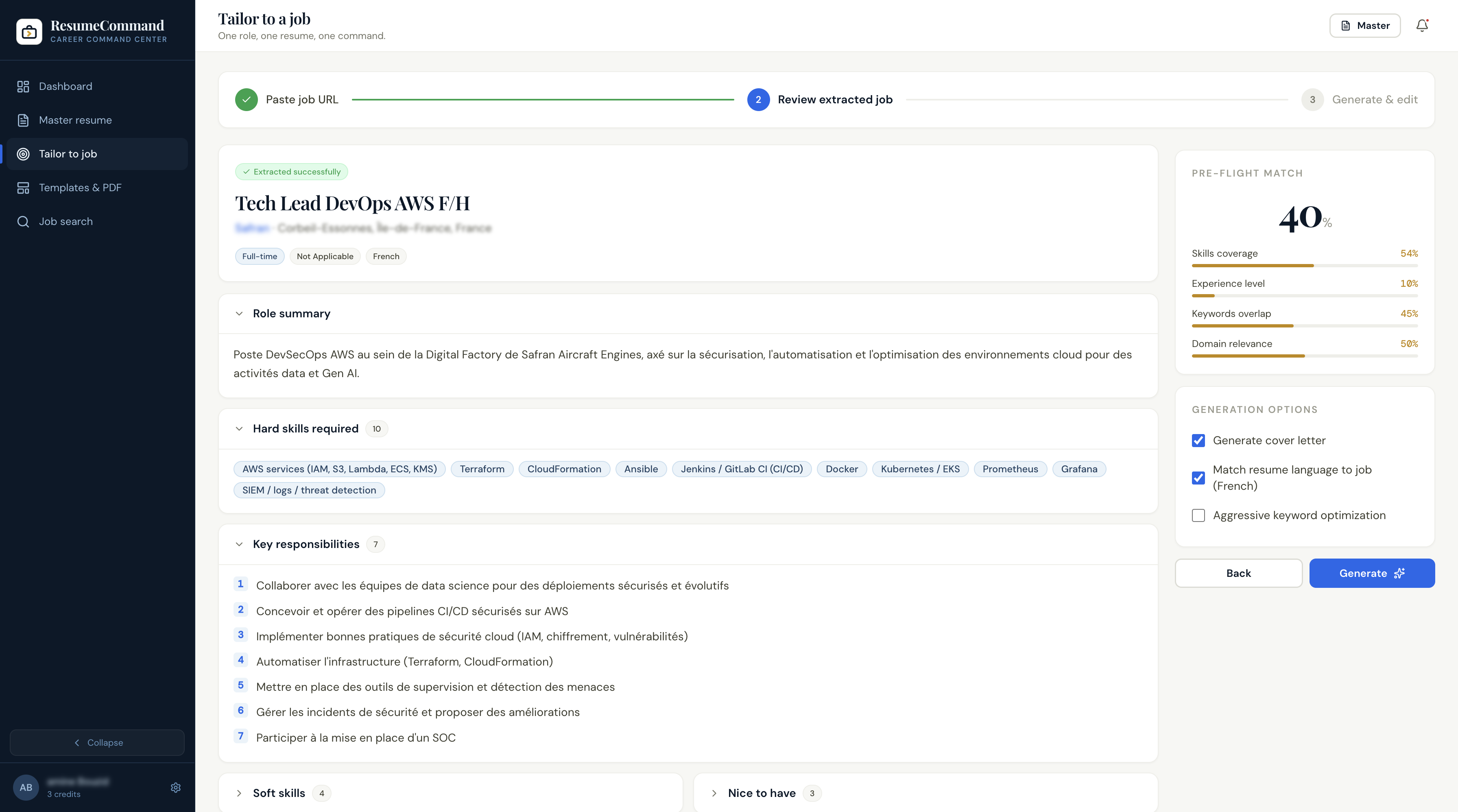The width and height of the screenshot is (1458, 812).
Task: Enable Aggressive keyword optimization
Action: [x=1198, y=515]
